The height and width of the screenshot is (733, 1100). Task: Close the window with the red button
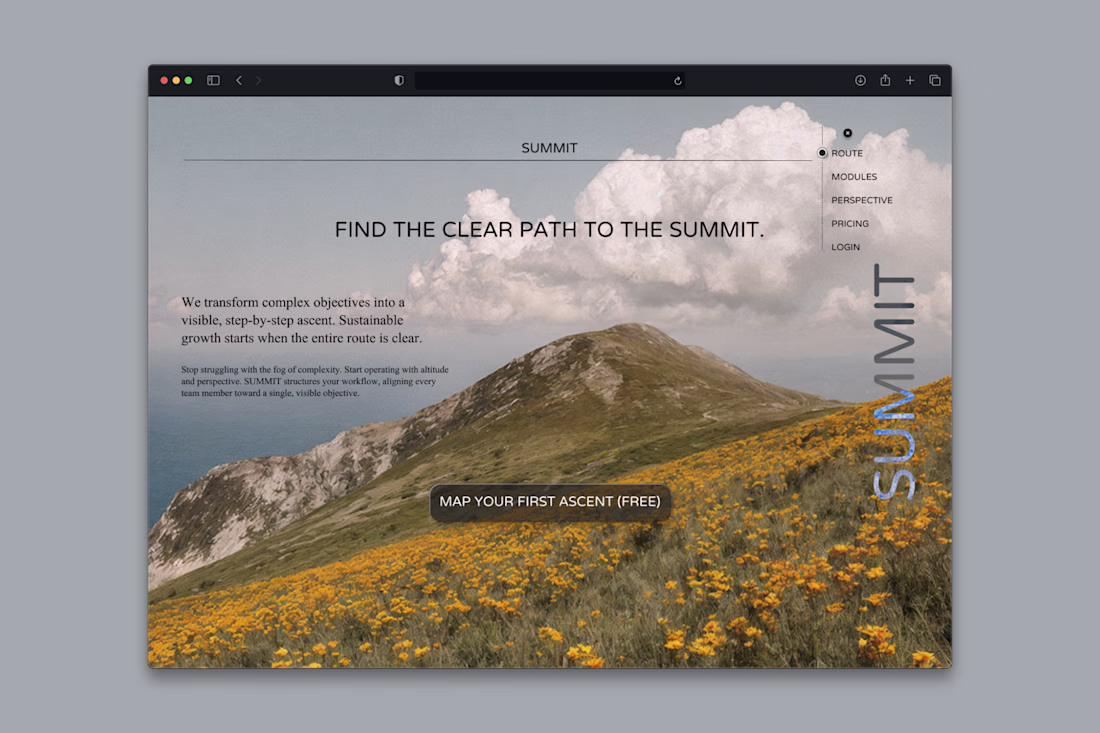point(164,81)
